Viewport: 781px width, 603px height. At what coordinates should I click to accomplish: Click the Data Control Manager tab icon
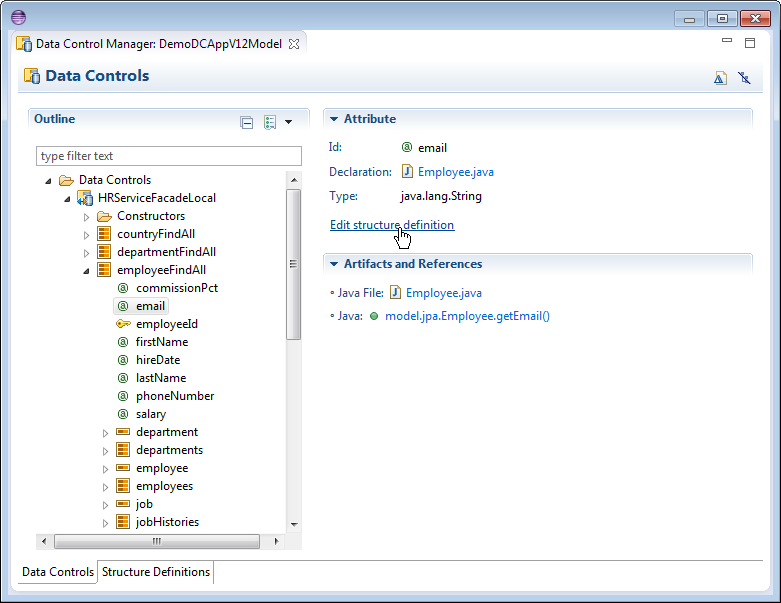coord(24,44)
